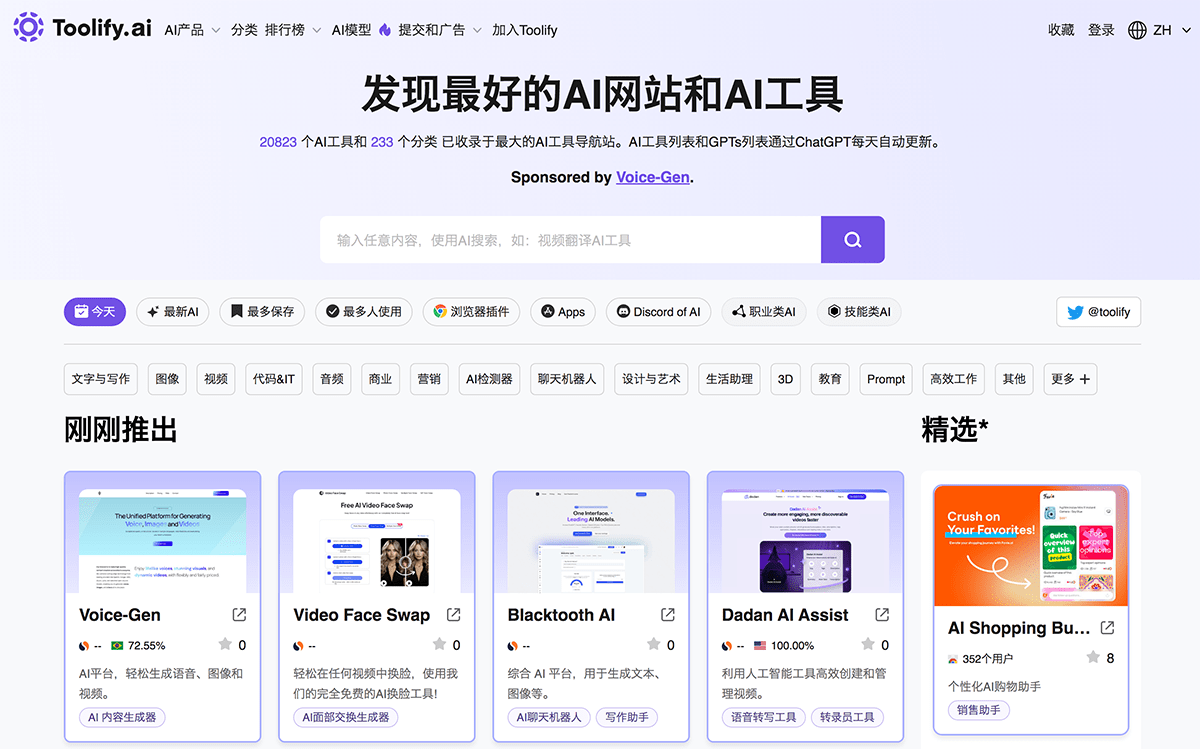The height and width of the screenshot is (749, 1200).
Task: Open the 排行榜 dropdown menu
Action: pyautogui.click(x=290, y=29)
